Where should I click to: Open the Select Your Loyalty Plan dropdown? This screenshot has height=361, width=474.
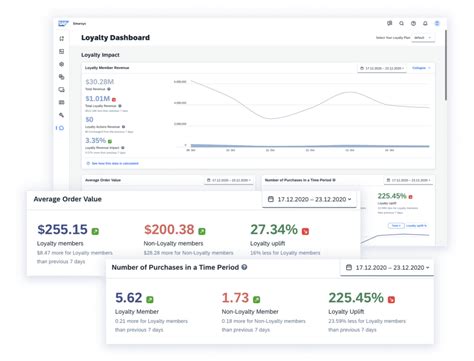click(x=422, y=38)
